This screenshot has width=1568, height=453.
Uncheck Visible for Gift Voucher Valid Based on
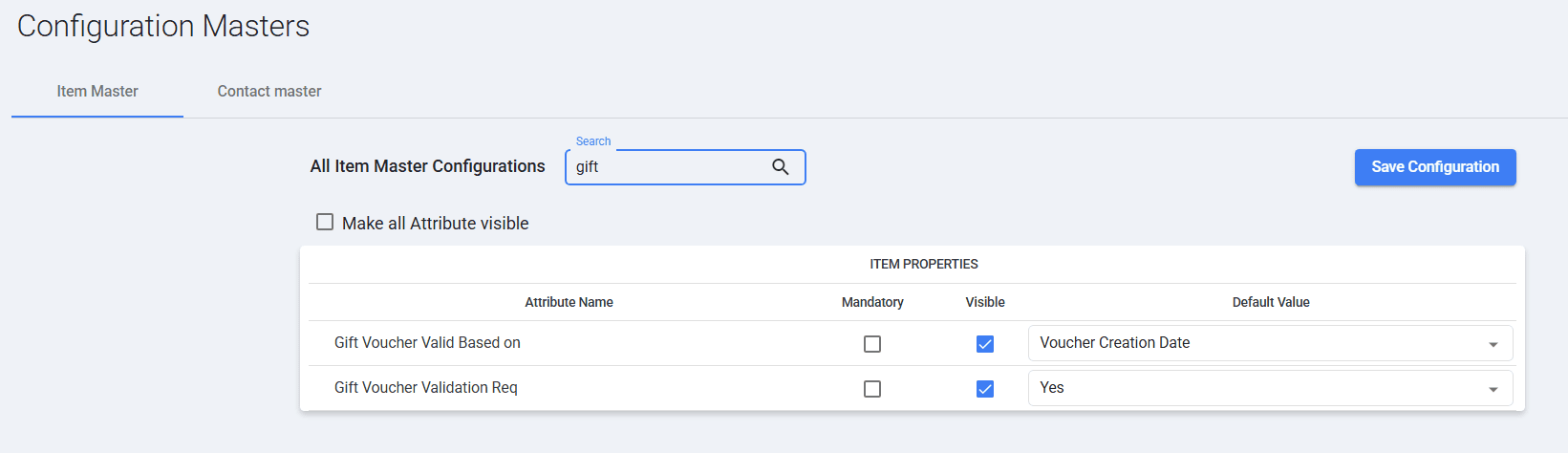(x=985, y=344)
